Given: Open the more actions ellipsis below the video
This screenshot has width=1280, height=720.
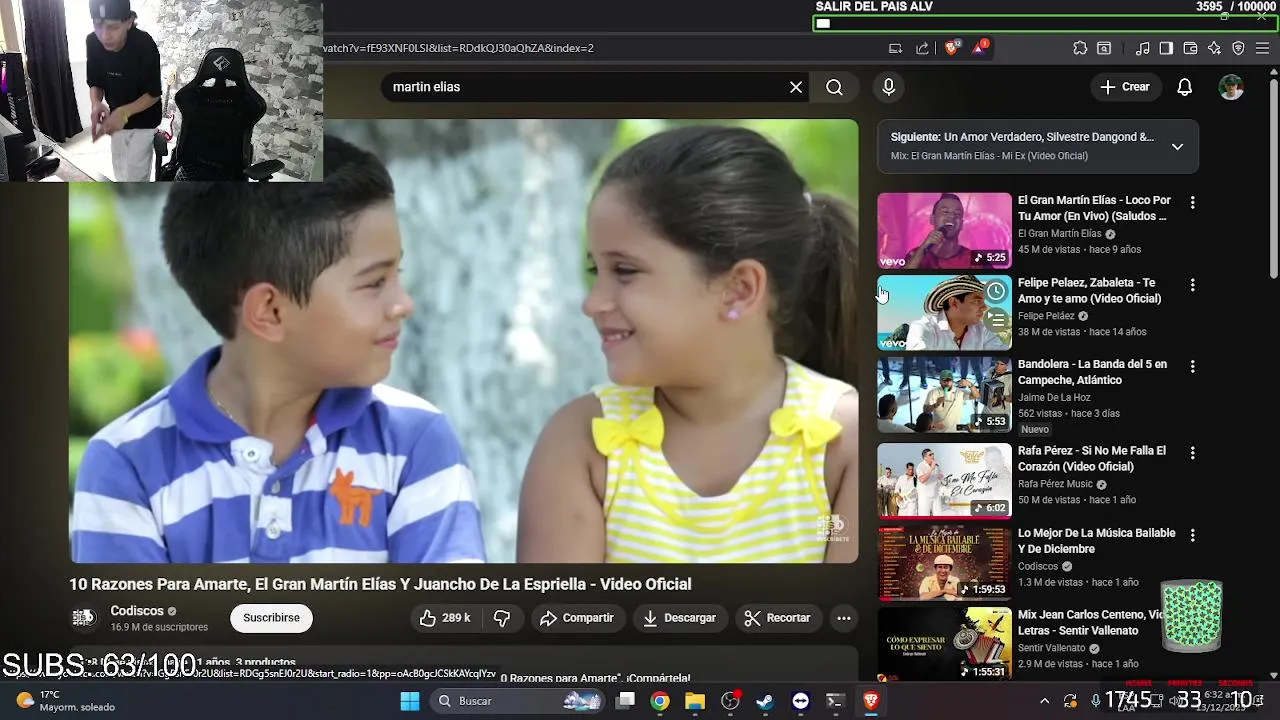Looking at the screenshot, I should click(x=844, y=618).
